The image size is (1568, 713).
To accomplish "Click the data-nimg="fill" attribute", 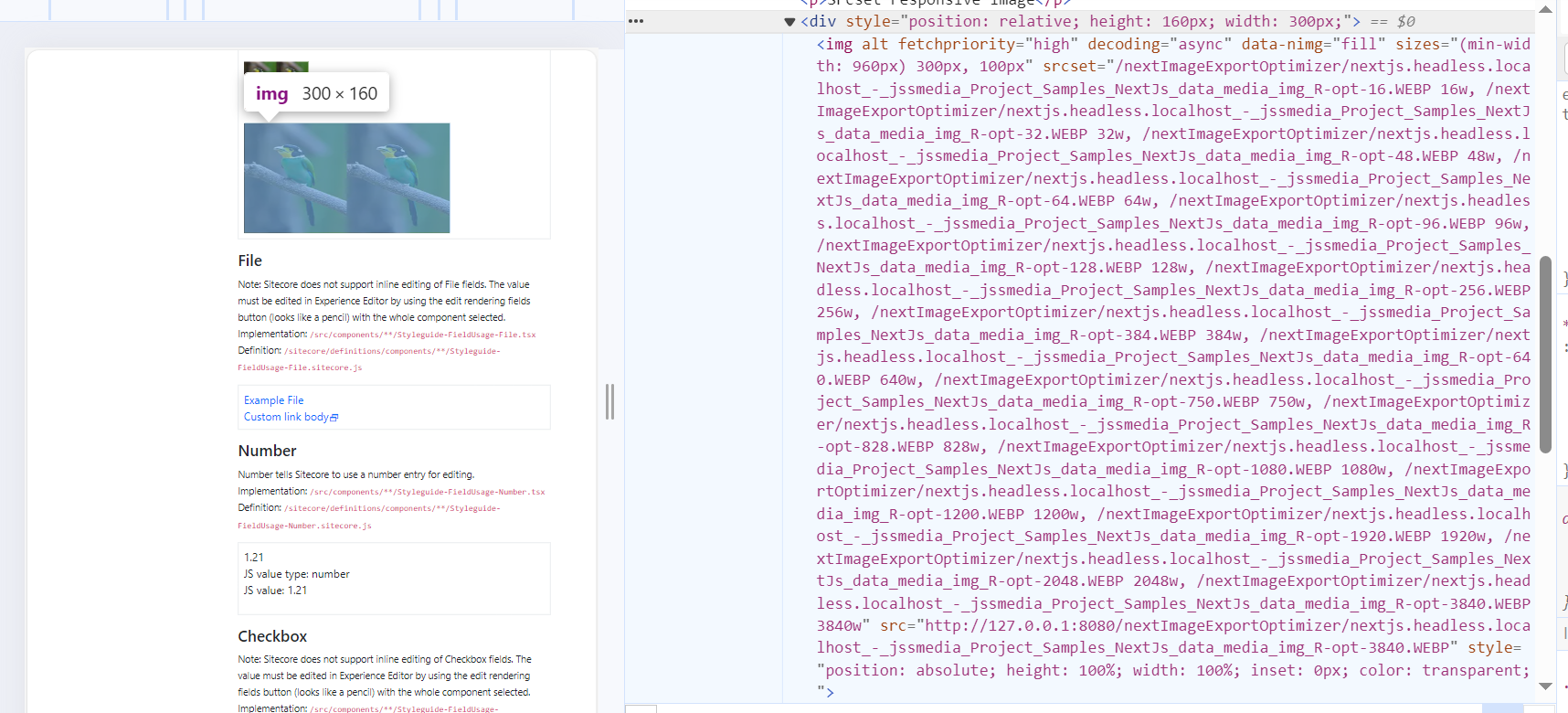I will (x=1313, y=44).
